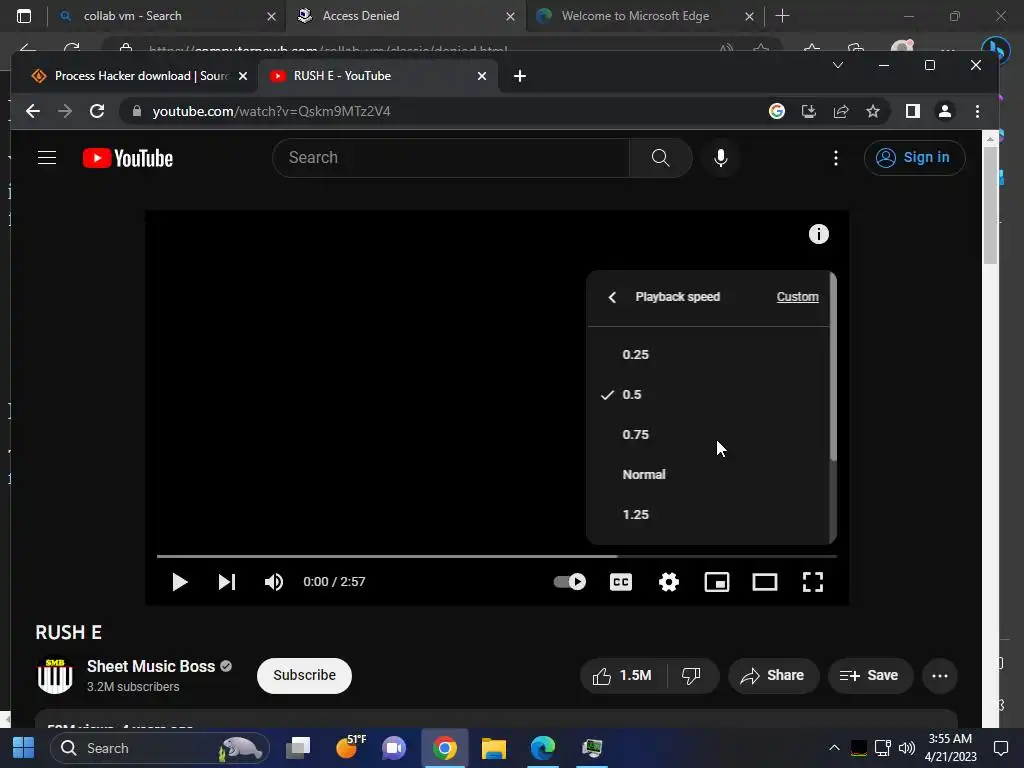This screenshot has width=1024, height=768.
Task: Select 1.25 playback speed
Action: pyautogui.click(x=708, y=515)
